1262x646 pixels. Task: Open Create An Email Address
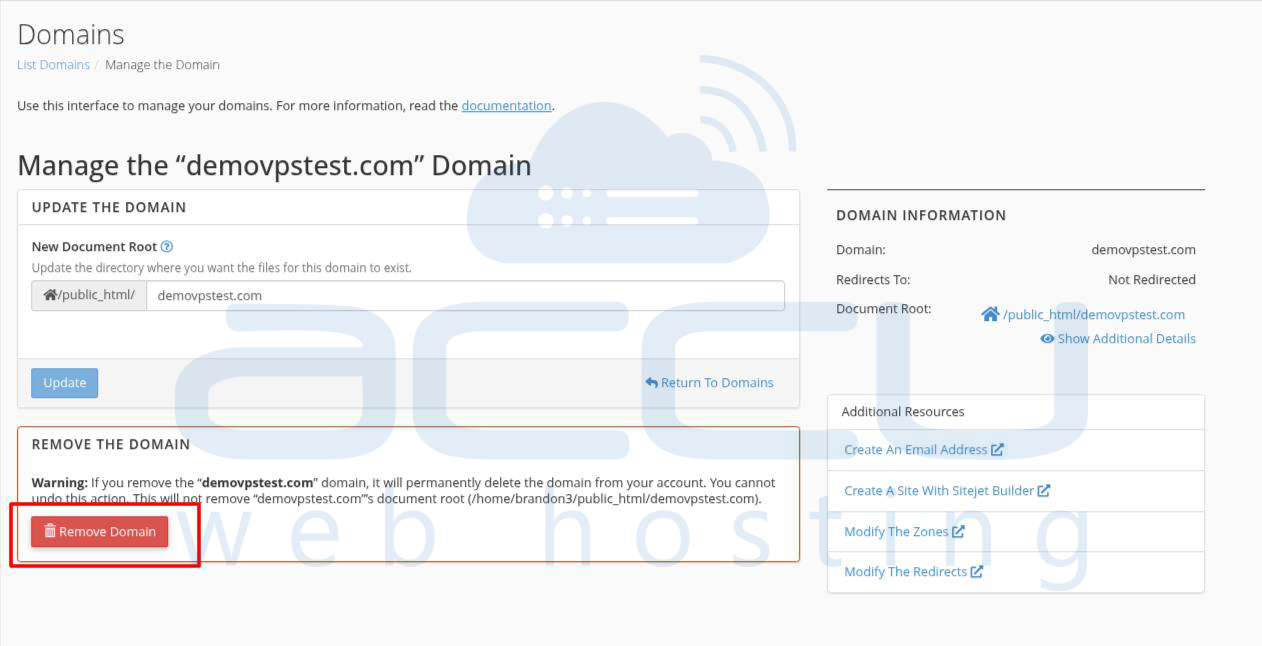tap(915, 450)
